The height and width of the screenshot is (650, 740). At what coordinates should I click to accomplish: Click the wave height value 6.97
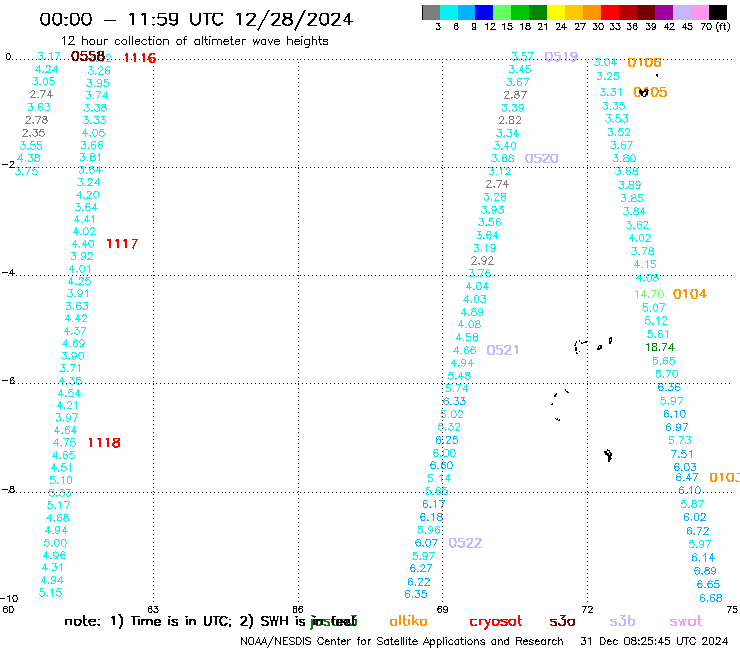click(677, 427)
